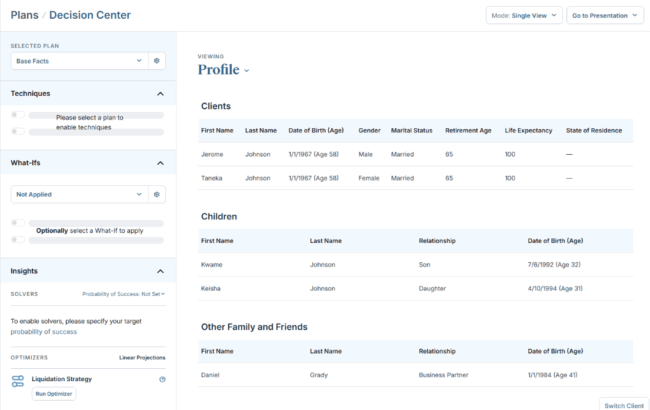The image size is (650, 410).
Task: Open the Base Facts plan dropdown
Action: pos(80,61)
